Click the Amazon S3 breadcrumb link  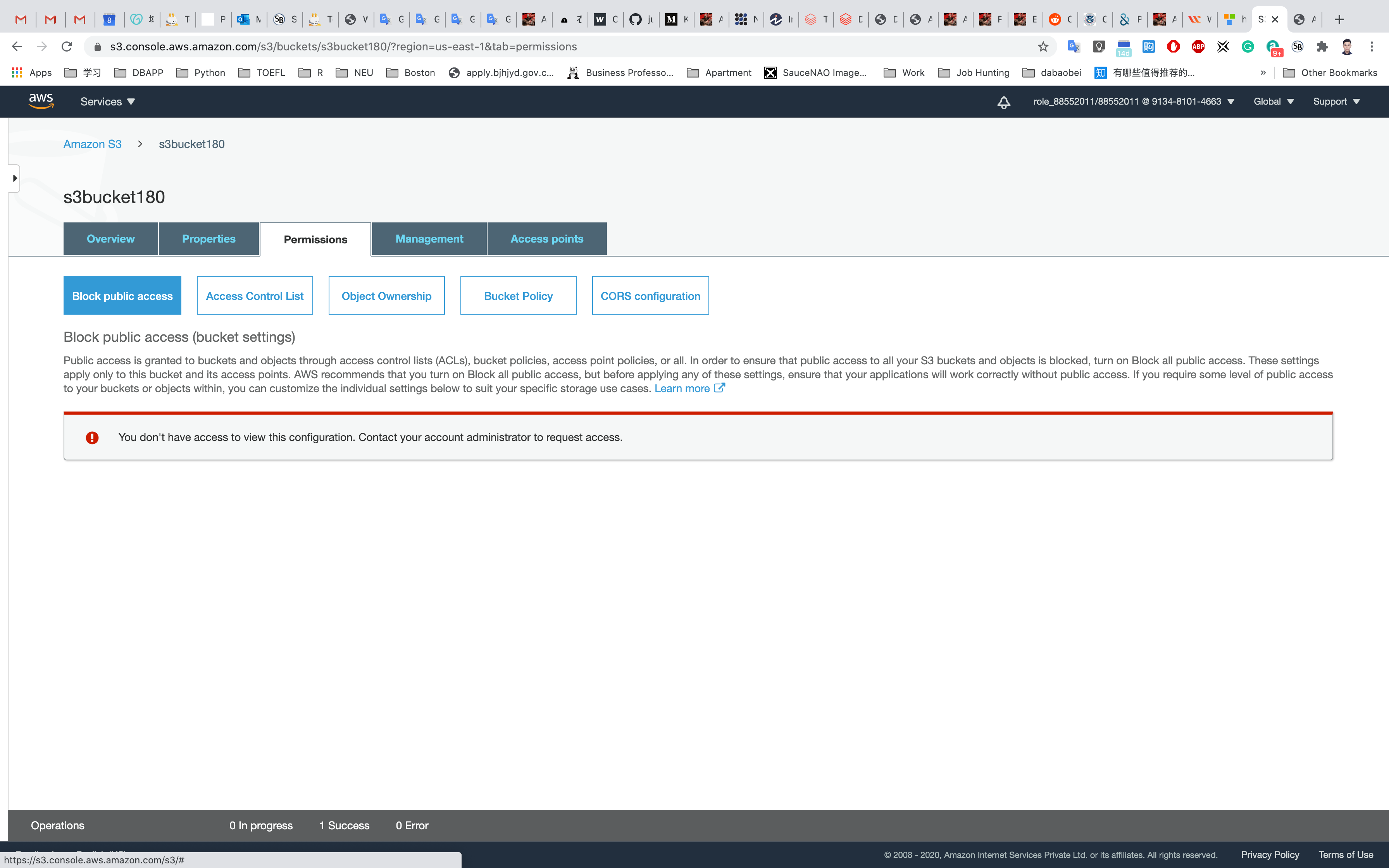coord(92,144)
